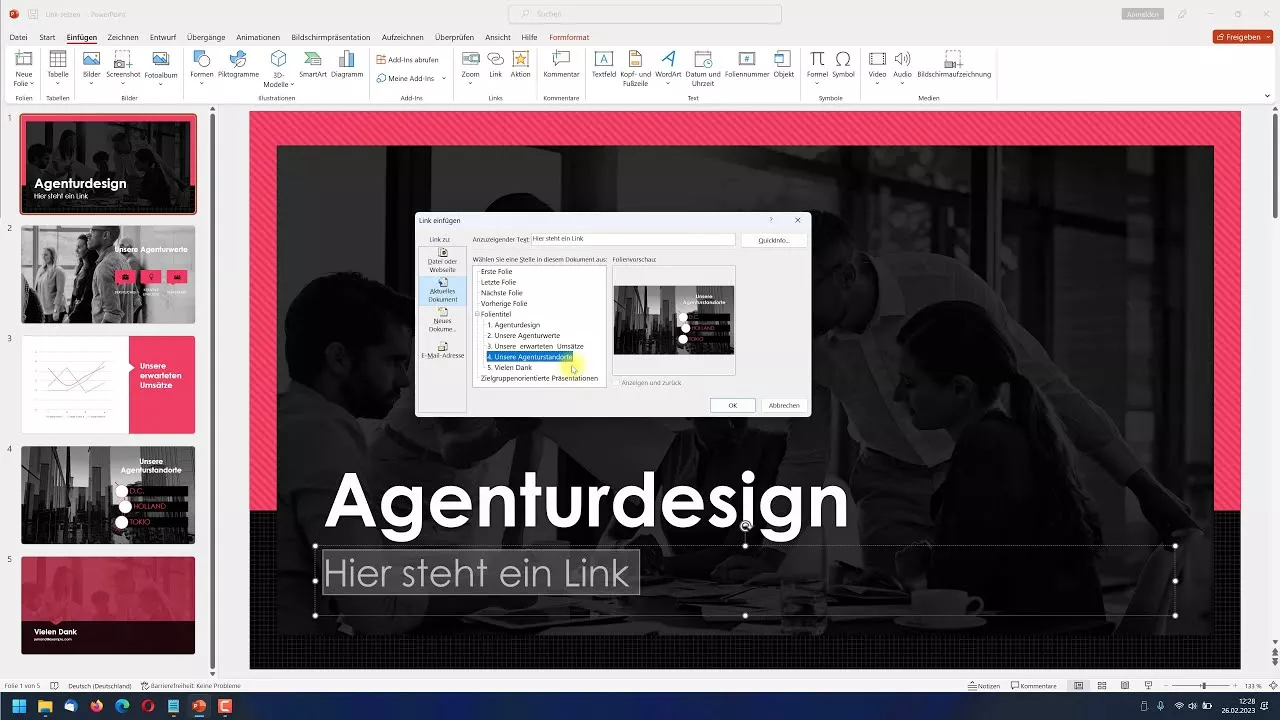Click the Formel pi icon
This screenshot has width=1280, height=720.
(x=817, y=59)
